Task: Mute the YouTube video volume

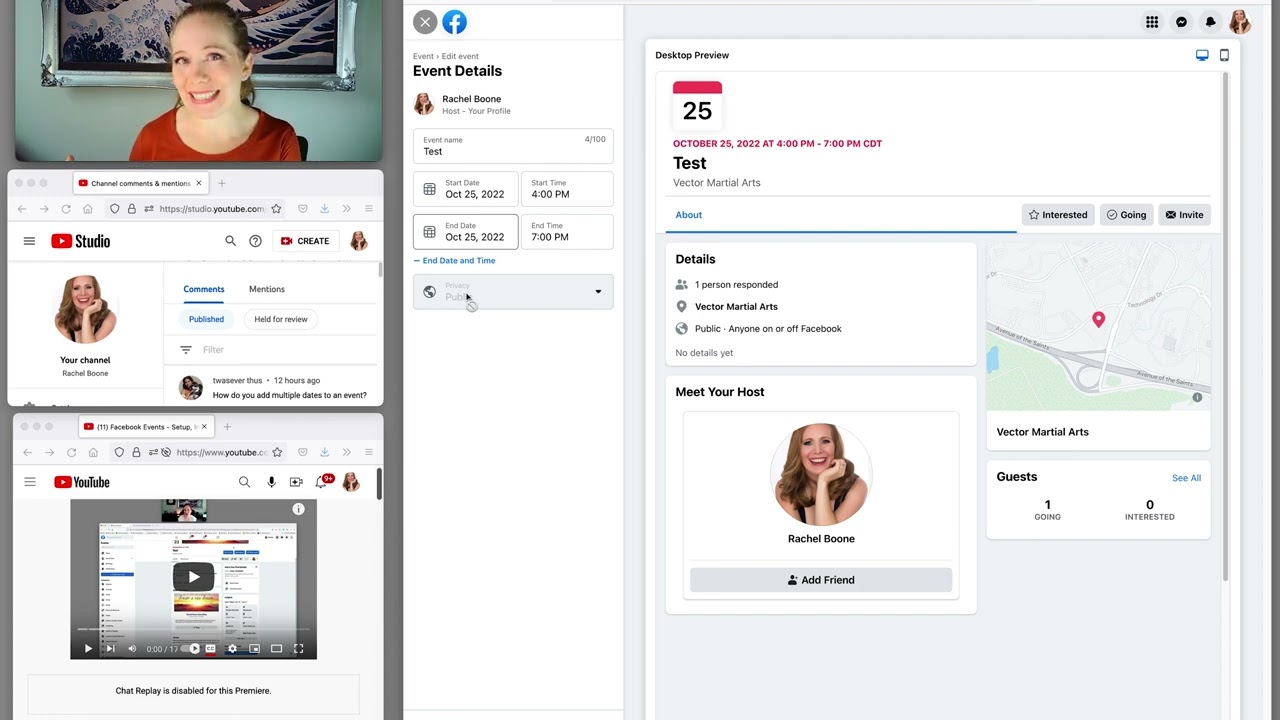Action: point(132,648)
